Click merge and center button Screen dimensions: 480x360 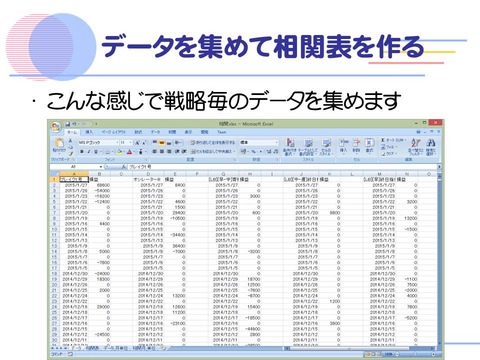tap(212, 152)
